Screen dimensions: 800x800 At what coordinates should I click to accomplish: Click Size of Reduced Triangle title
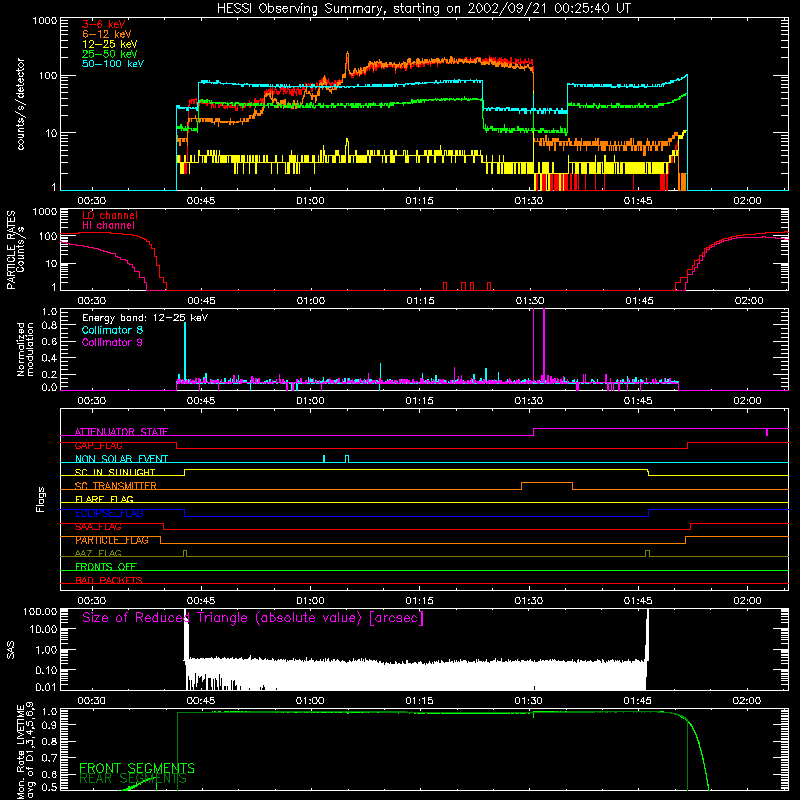253,618
